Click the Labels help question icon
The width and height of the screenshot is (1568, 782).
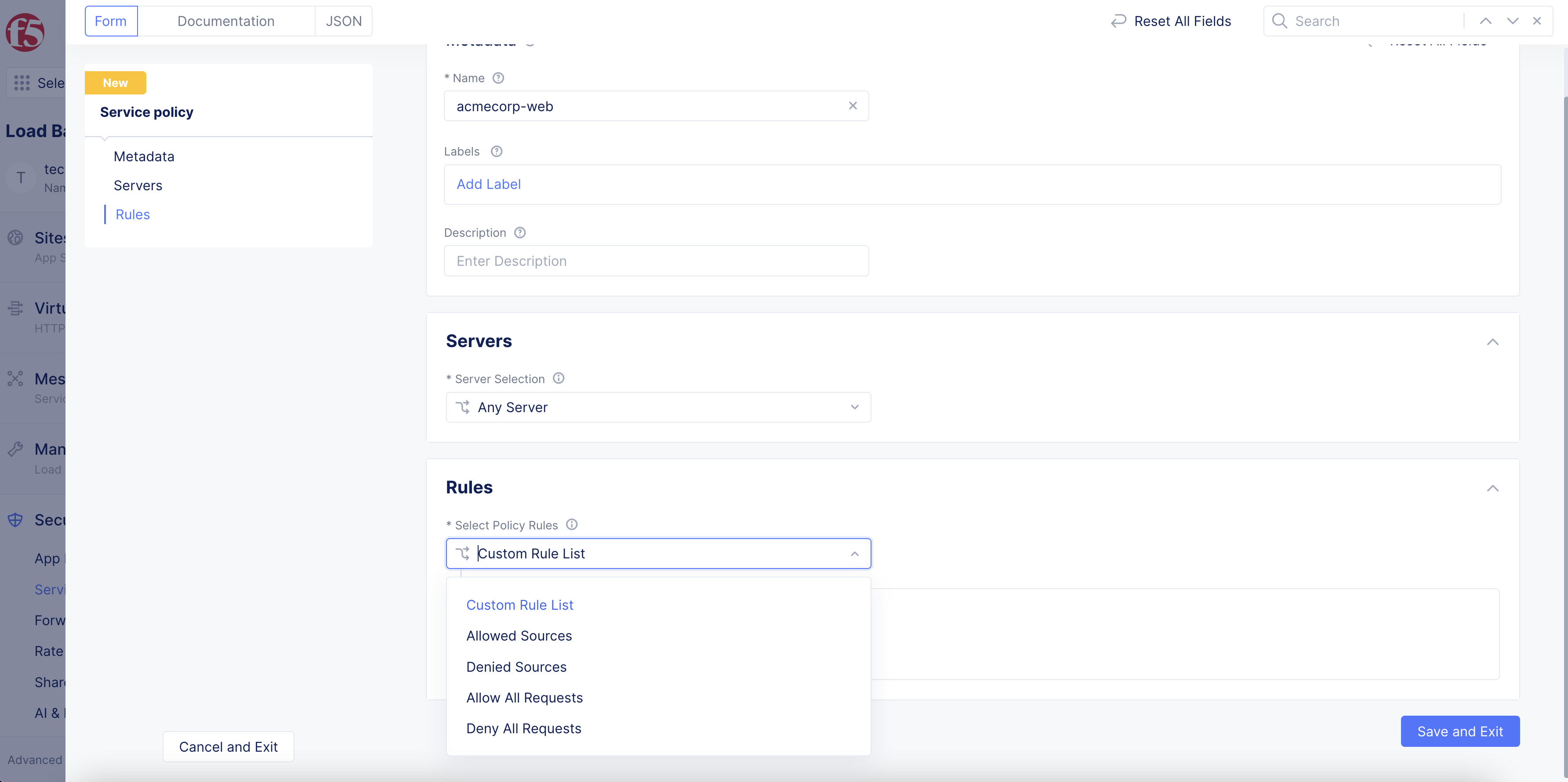pos(496,152)
